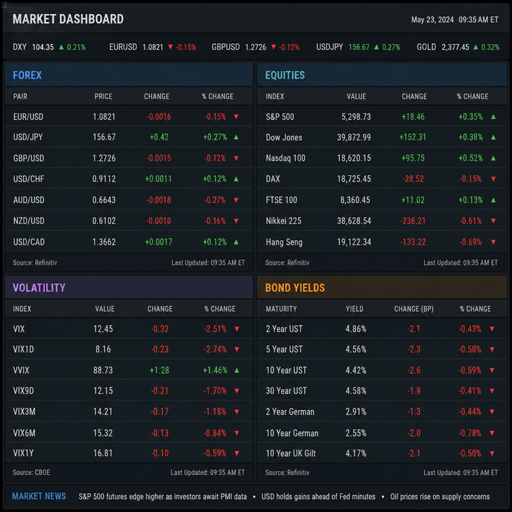Click GOLD price 2,377.45 in ticker
The image size is (512, 512).
coord(455,47)
